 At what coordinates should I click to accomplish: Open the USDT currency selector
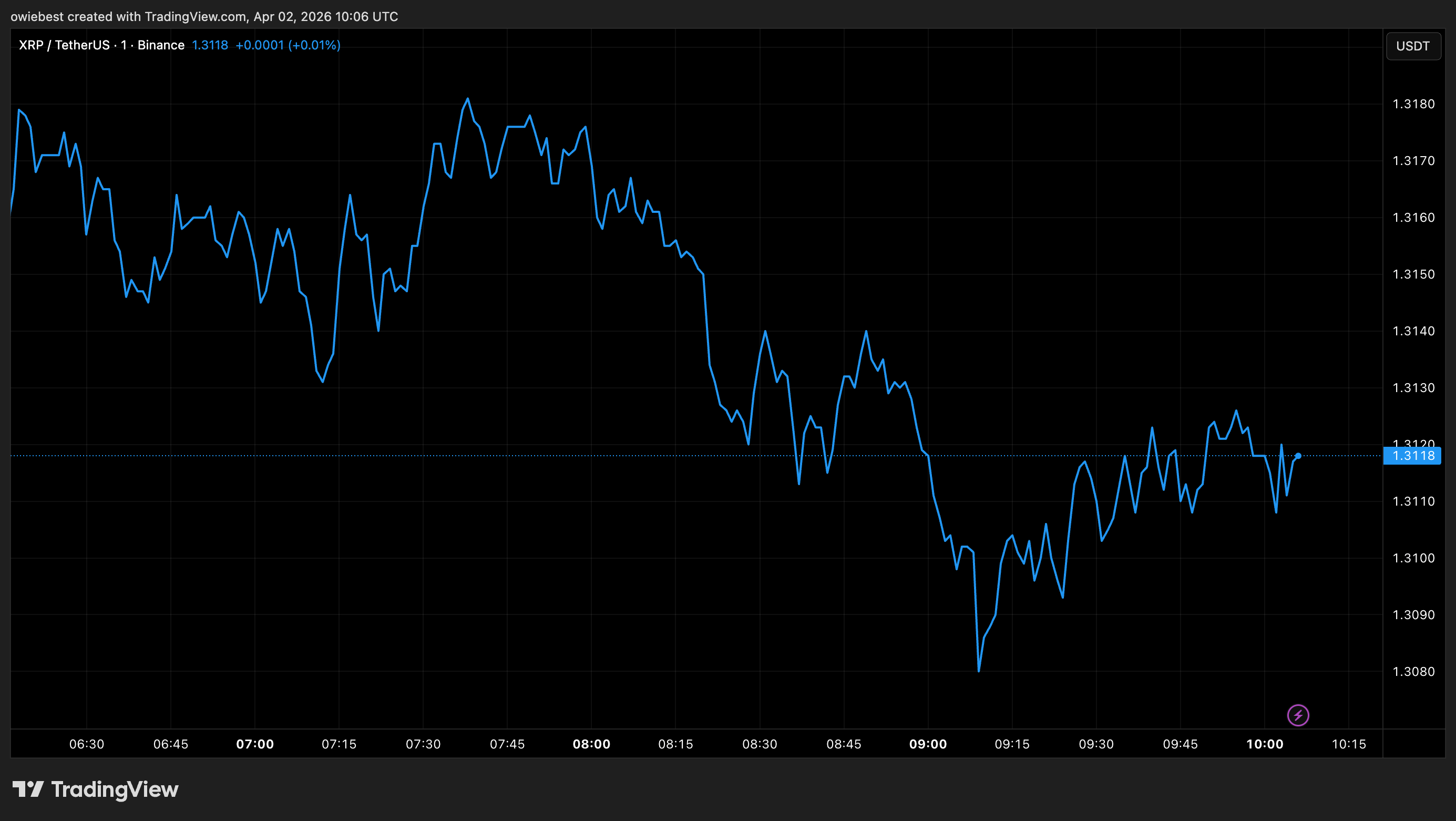pos(1412,46)
